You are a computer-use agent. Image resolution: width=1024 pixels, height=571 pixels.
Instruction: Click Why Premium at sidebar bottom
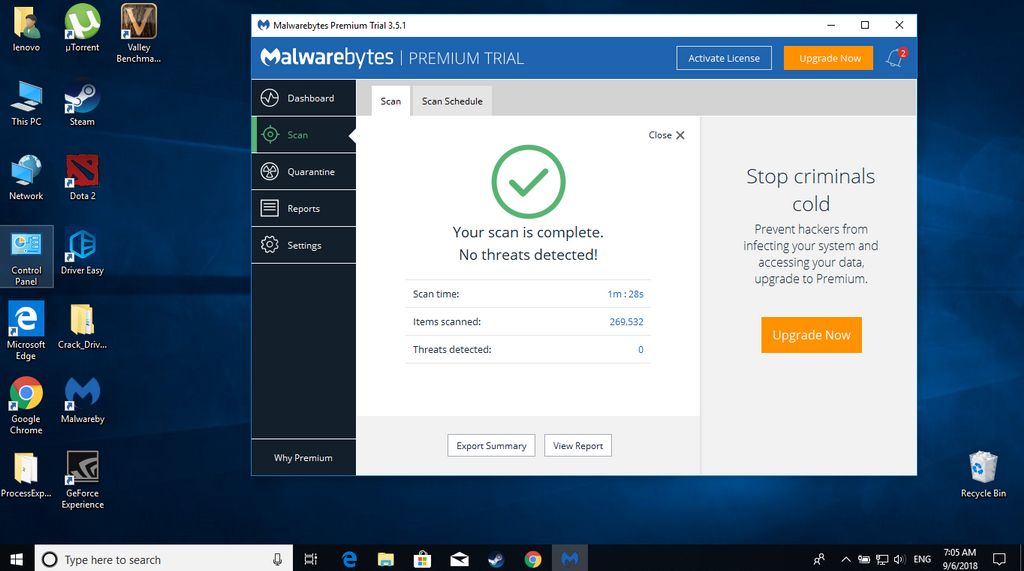click(x=304, y=458)
